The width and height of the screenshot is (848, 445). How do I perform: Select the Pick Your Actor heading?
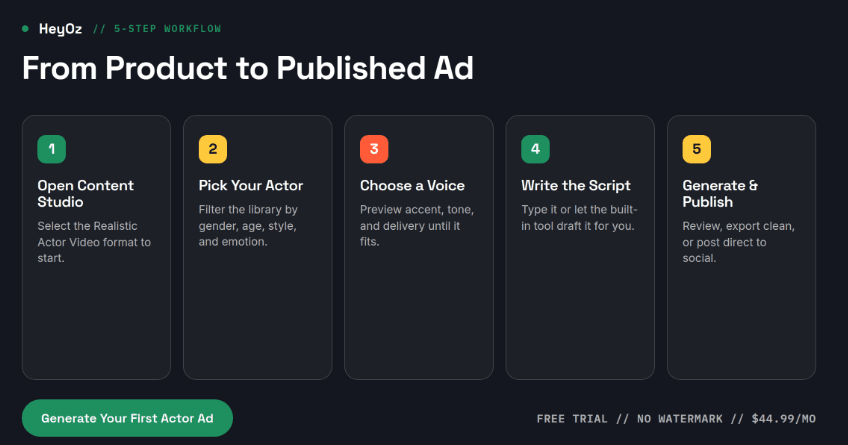click(251, 185)
